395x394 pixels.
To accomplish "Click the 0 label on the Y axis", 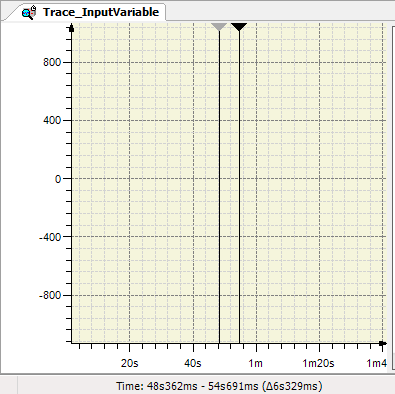I will click(x=58, y=179).
